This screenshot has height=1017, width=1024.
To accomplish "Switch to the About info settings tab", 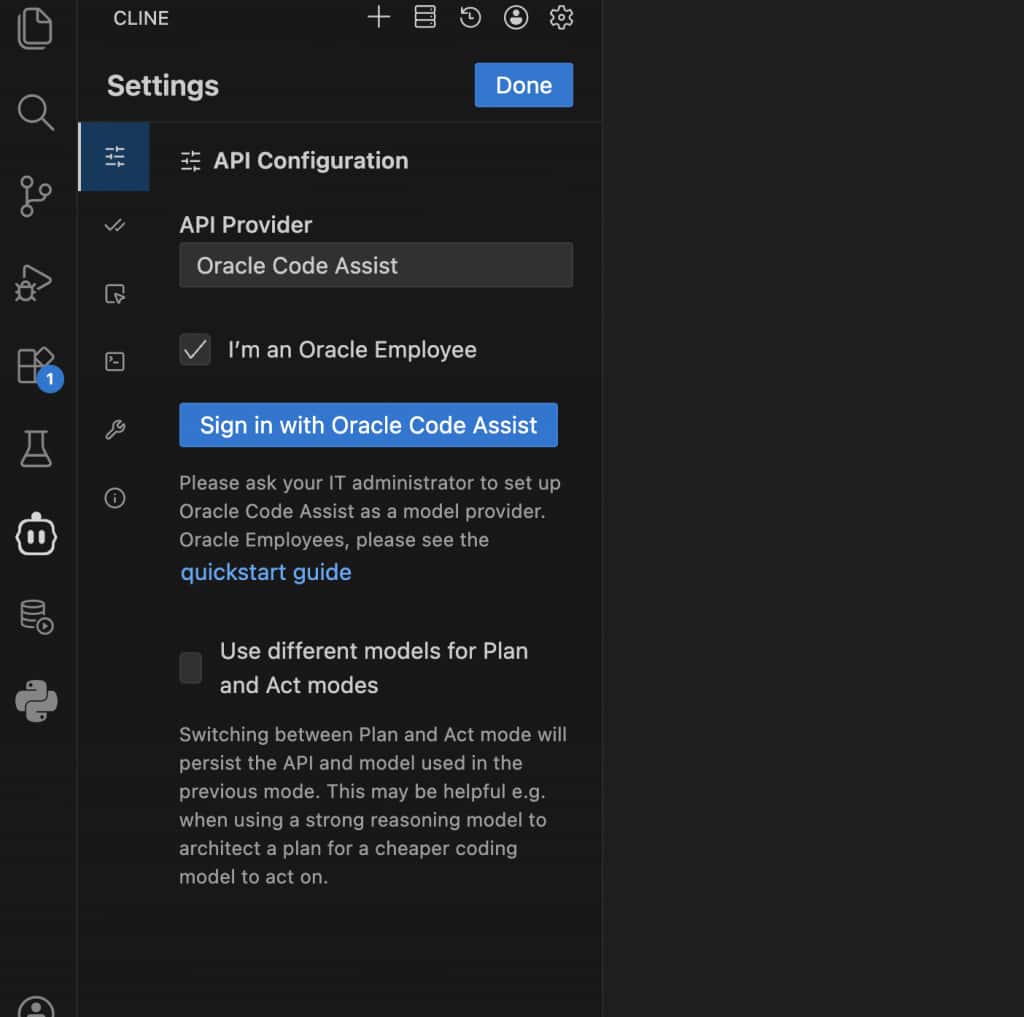I will 115,498.
